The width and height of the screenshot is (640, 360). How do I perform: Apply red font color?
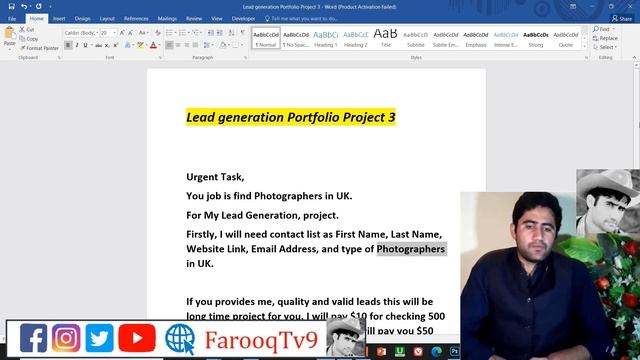click(x=153, y=45)
